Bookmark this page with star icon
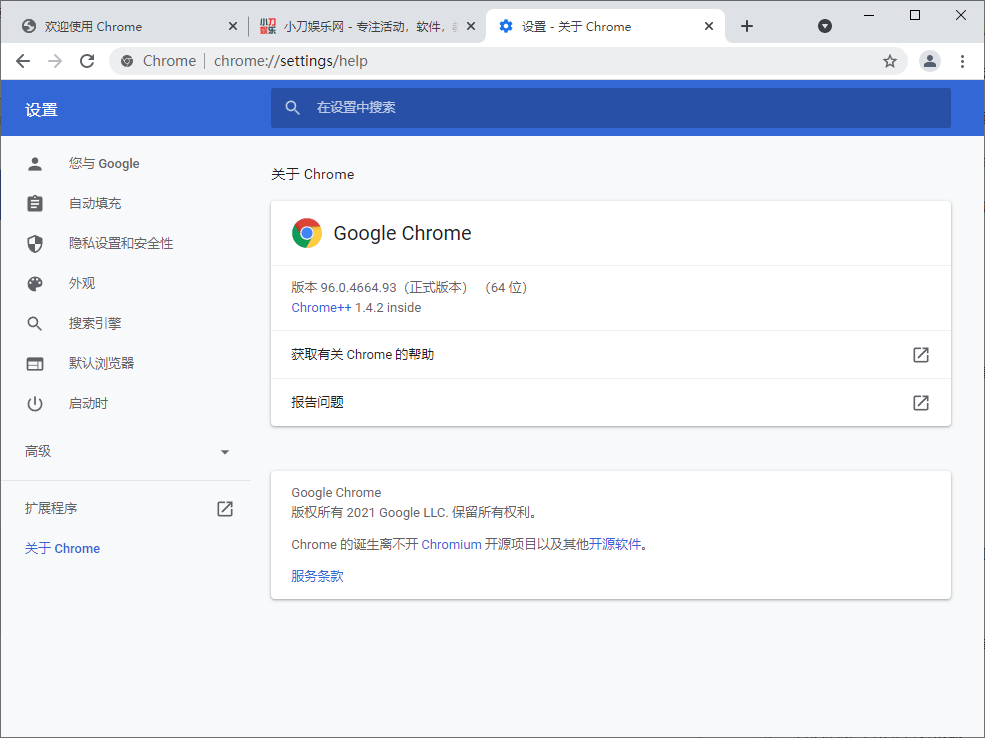The width and height of the screenshot is (985, 738). 889,61
